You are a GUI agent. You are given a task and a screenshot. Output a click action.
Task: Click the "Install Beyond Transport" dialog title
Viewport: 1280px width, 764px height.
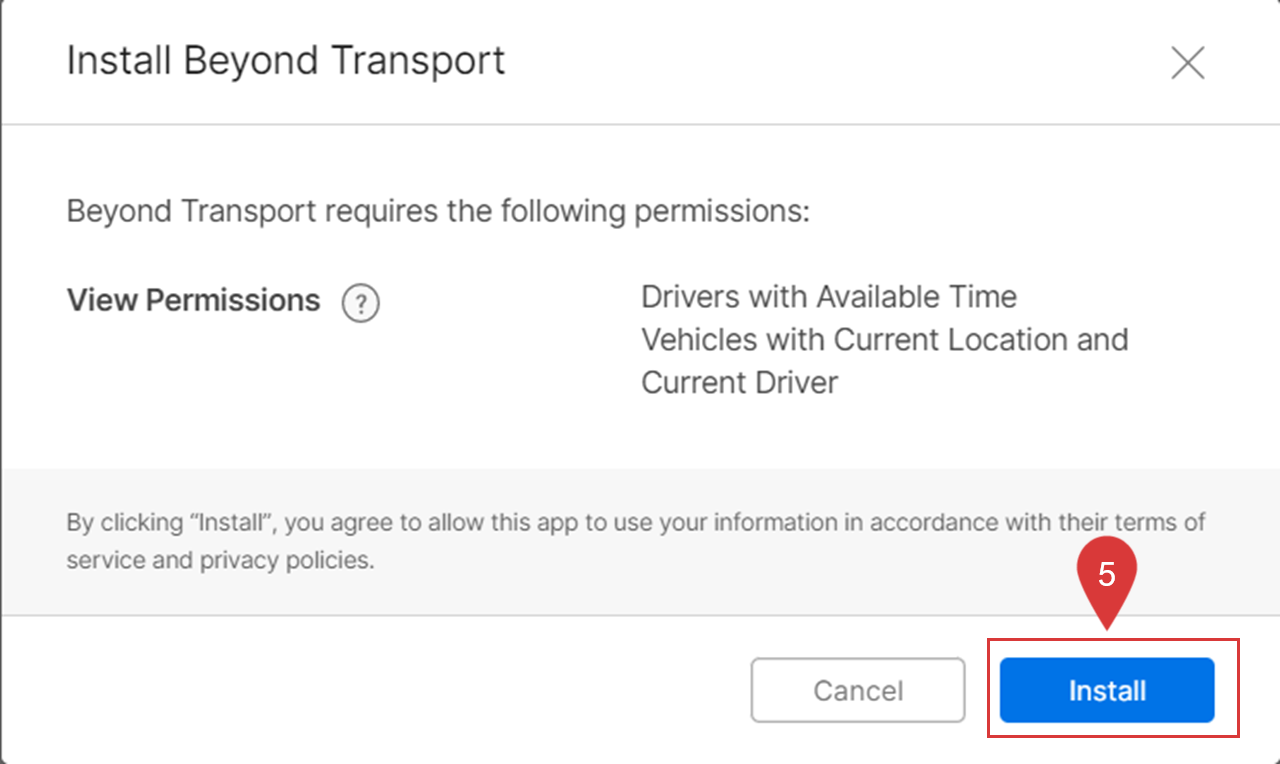(285, 61)
